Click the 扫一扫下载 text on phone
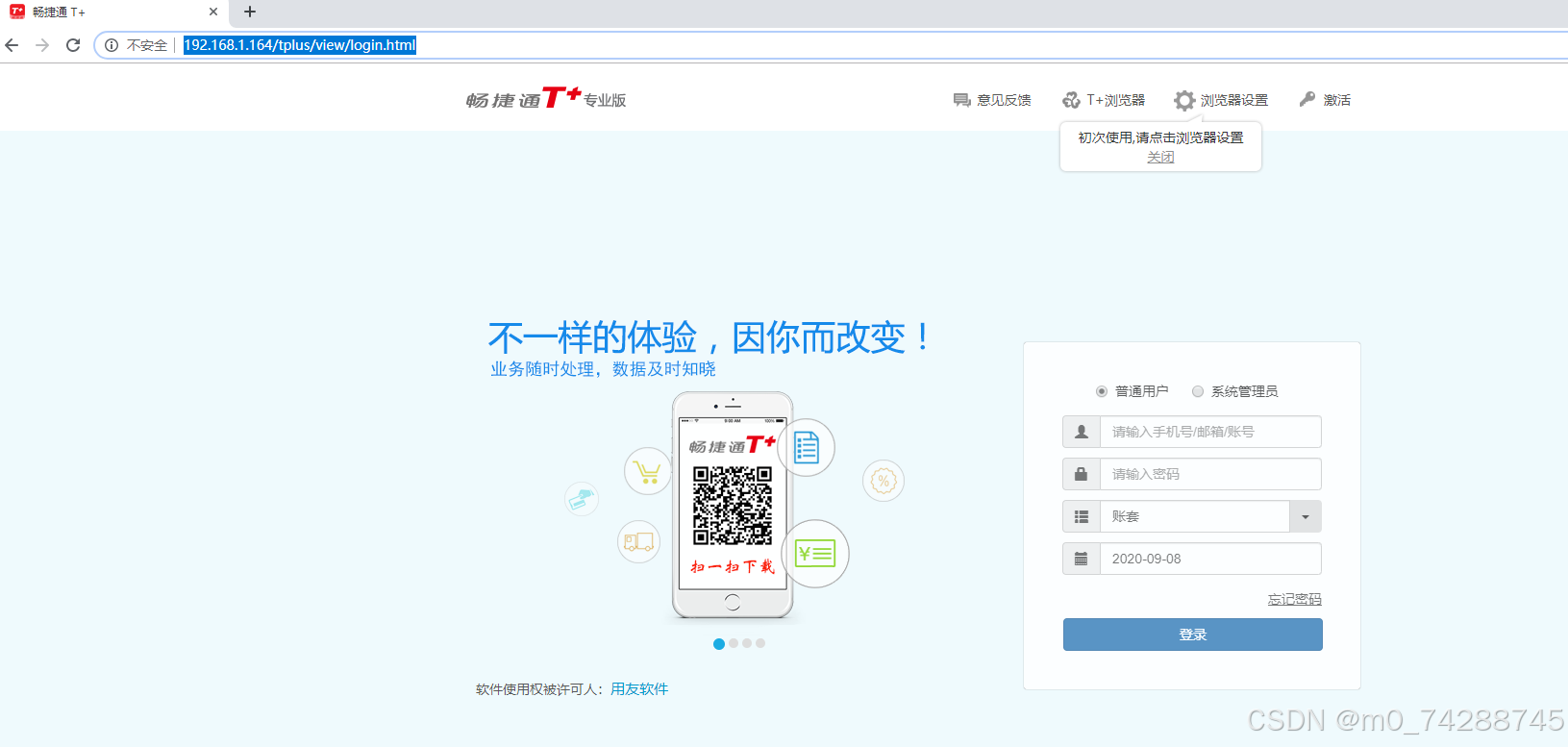The image size is (1568, 747). click(733, 566)
